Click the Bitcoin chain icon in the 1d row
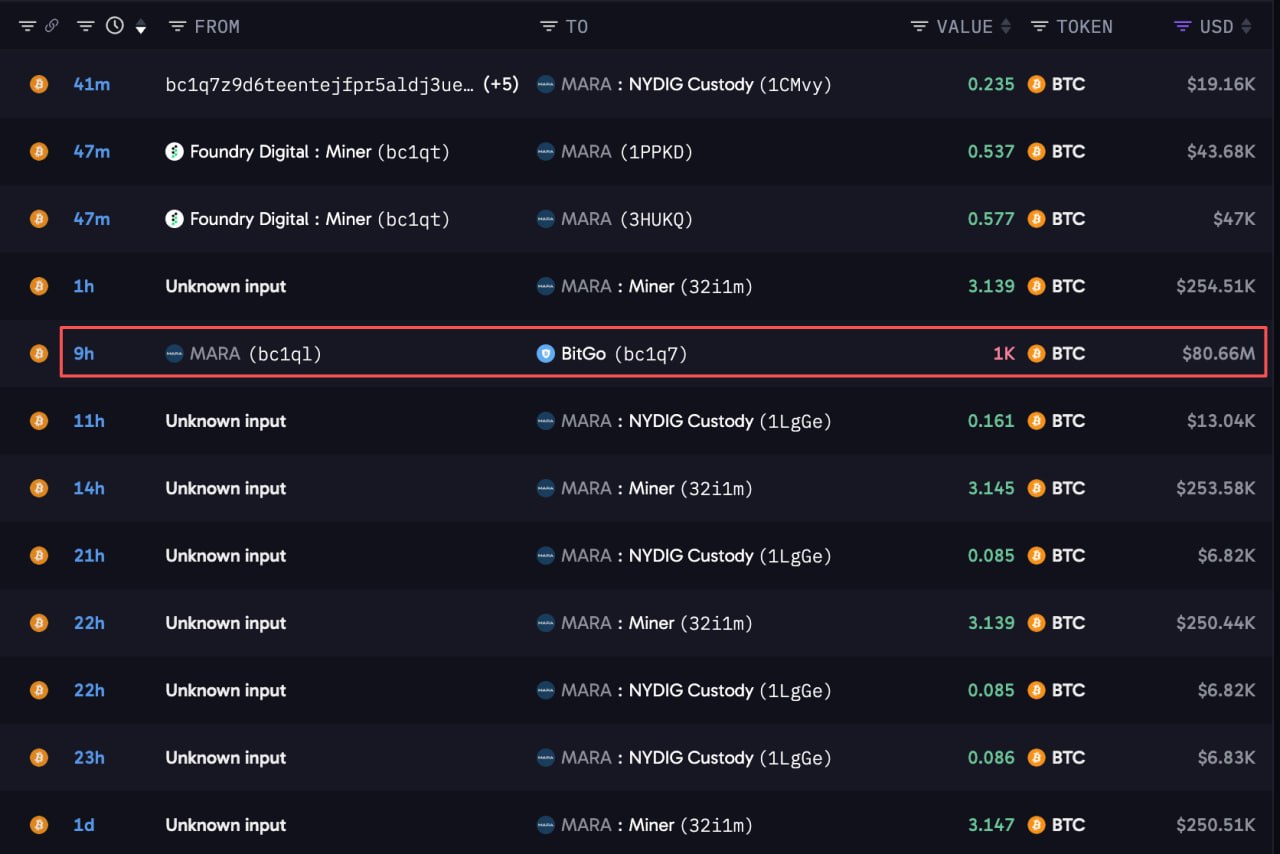The image size is (1280, 854). point(38,825)
